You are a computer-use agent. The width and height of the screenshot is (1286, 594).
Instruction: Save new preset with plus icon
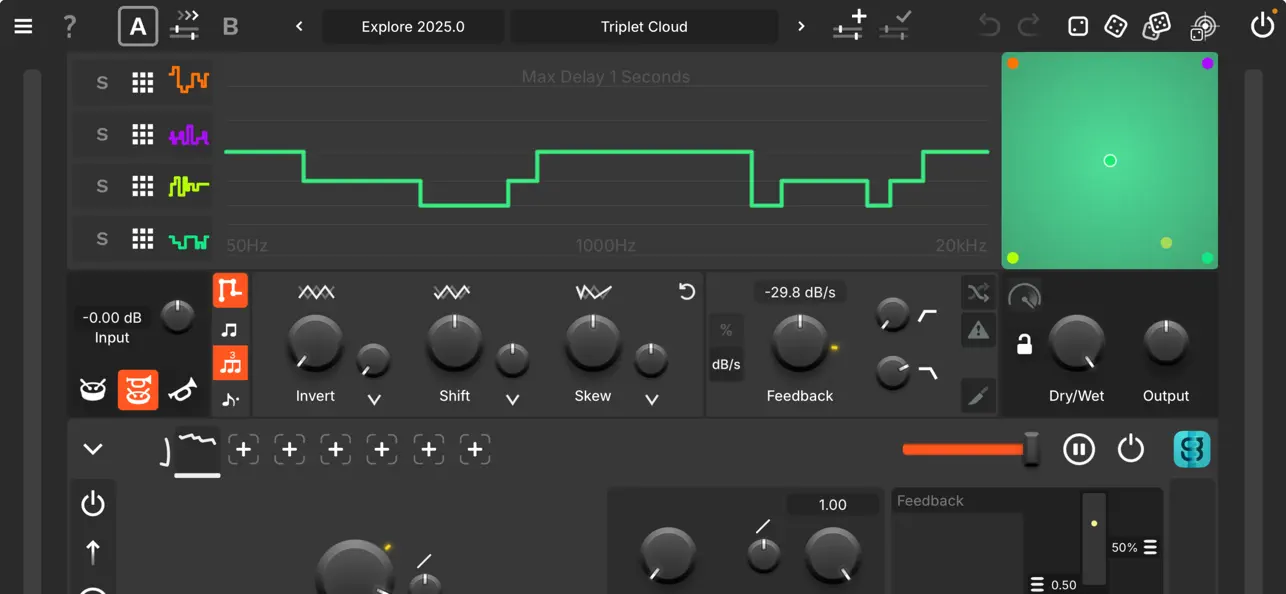click(x=850, y=25)
